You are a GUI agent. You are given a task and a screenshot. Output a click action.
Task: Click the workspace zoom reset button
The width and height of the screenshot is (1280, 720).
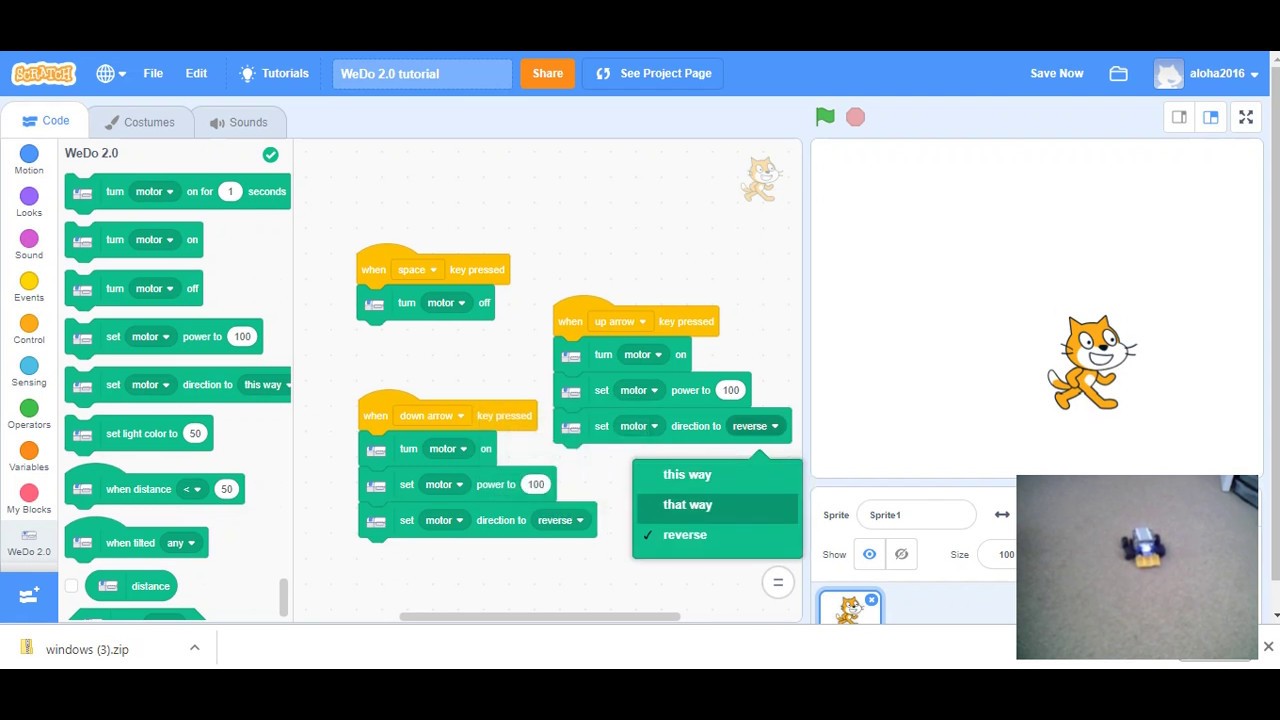tap(778, 582)
